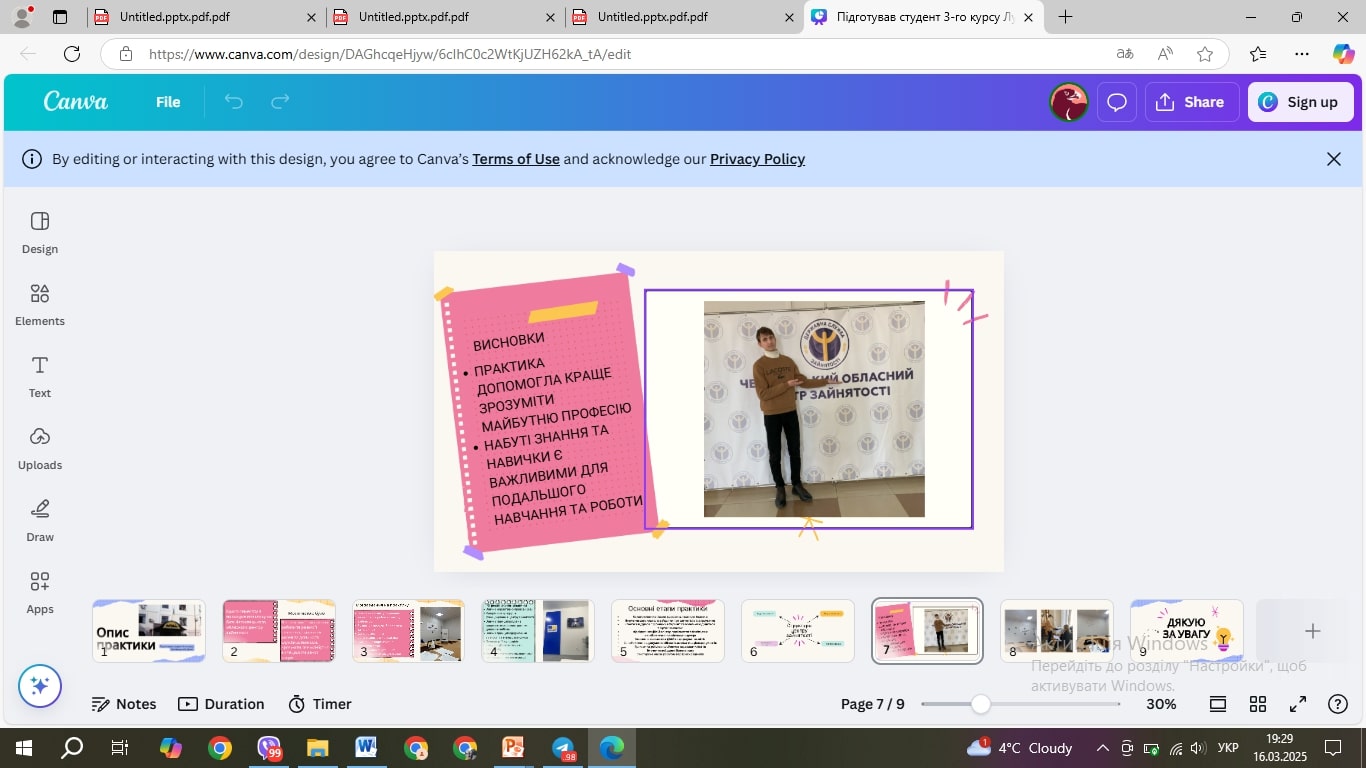Viewport: 1366px width, 768px height.
Task: Open the comments speech bubble icon
Action: 1117,102
